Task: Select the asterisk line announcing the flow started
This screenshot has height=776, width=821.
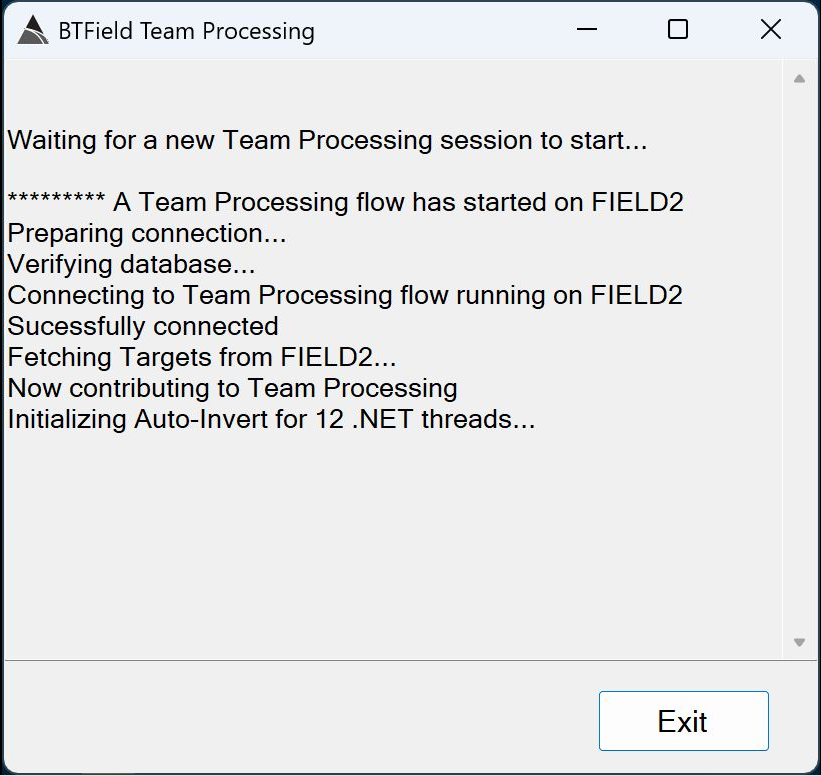Action: 345,202
